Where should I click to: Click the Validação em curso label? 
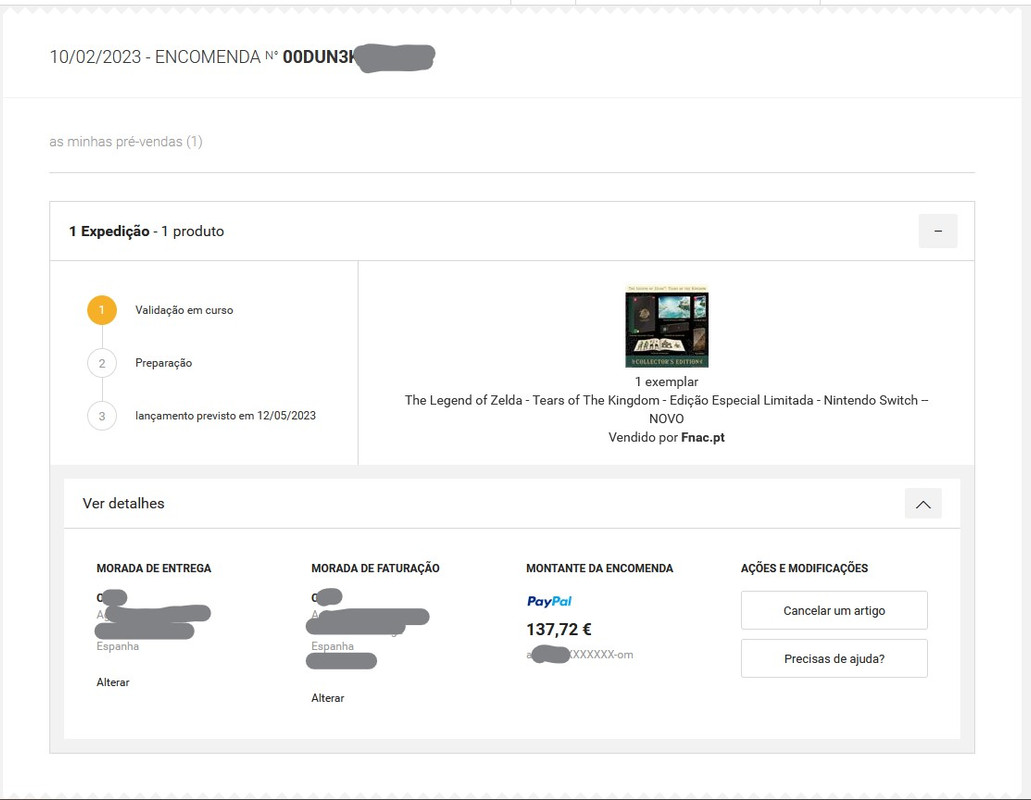184,310
